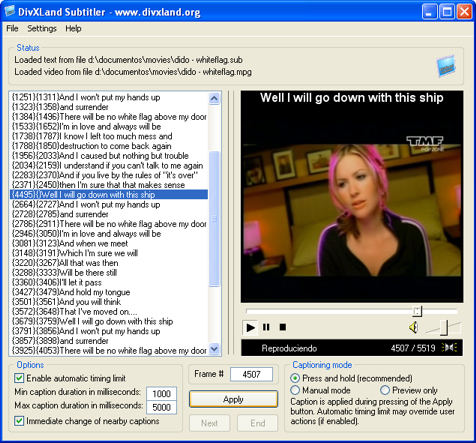Click the film strip icon in Status

click(446, 66)
